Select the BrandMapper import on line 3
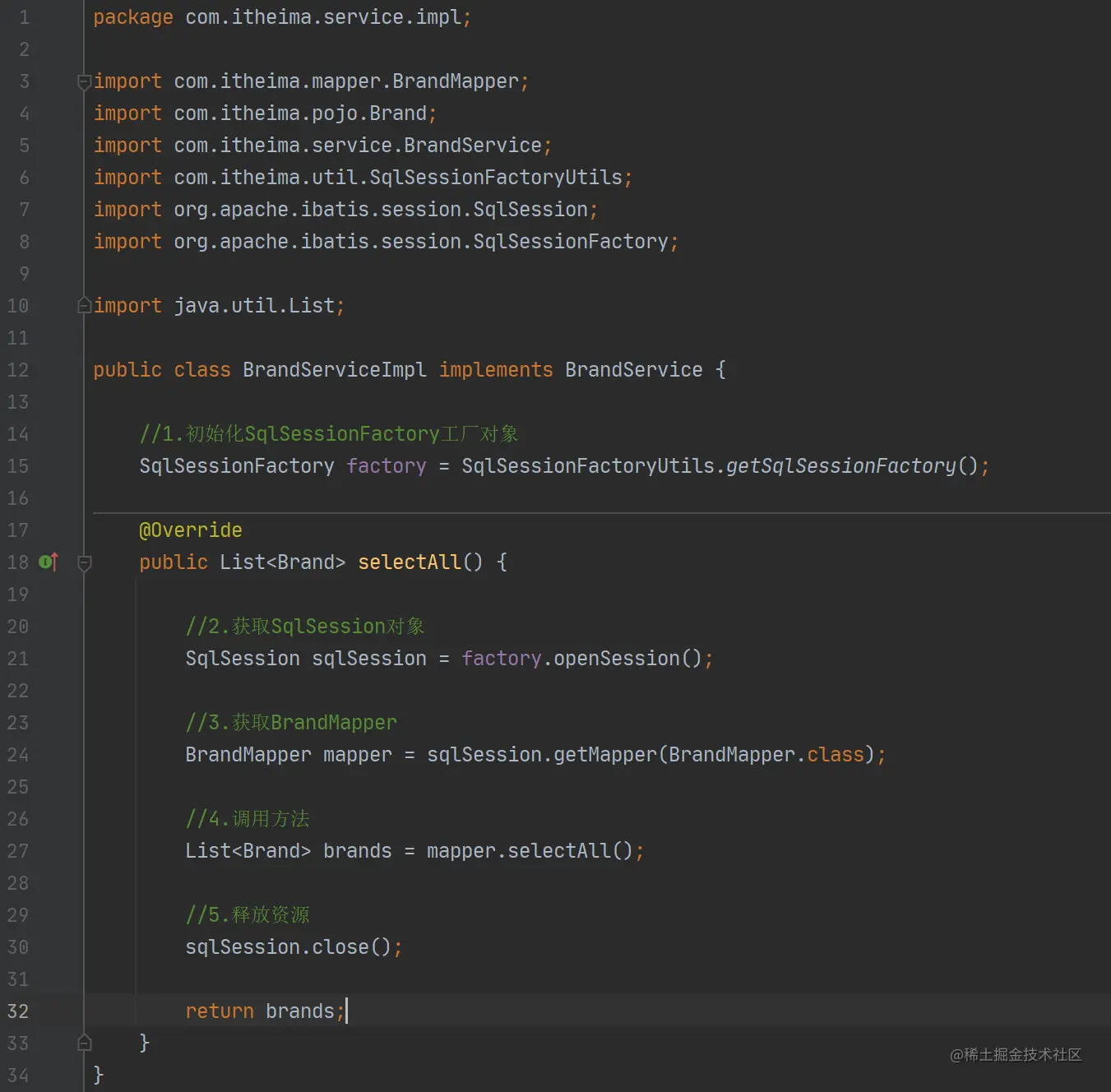This screenshot has height=1092, width=1111. tap(346, 81)
